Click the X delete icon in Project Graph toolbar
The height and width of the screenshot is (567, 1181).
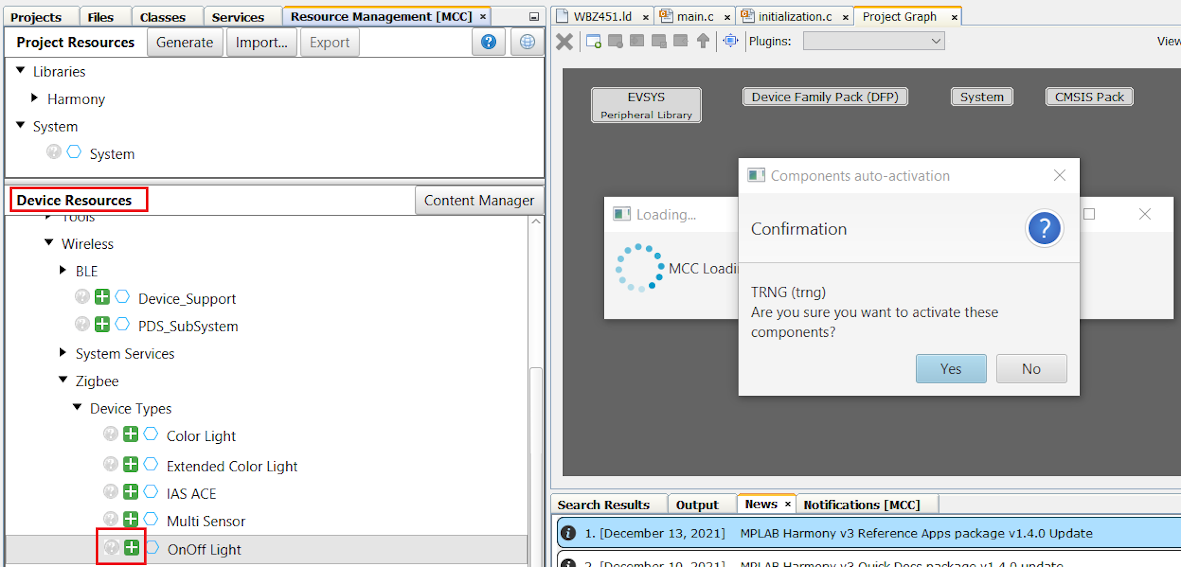(x=564, y=41)
